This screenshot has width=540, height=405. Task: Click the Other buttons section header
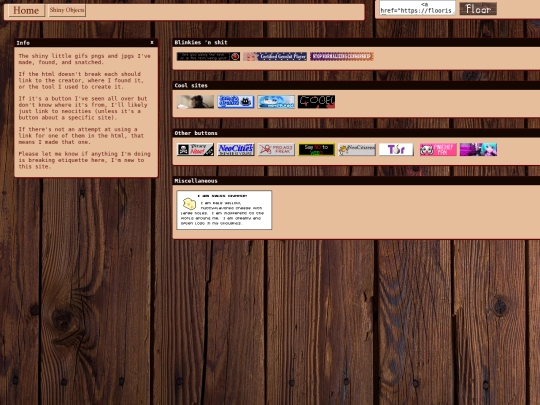196,133
